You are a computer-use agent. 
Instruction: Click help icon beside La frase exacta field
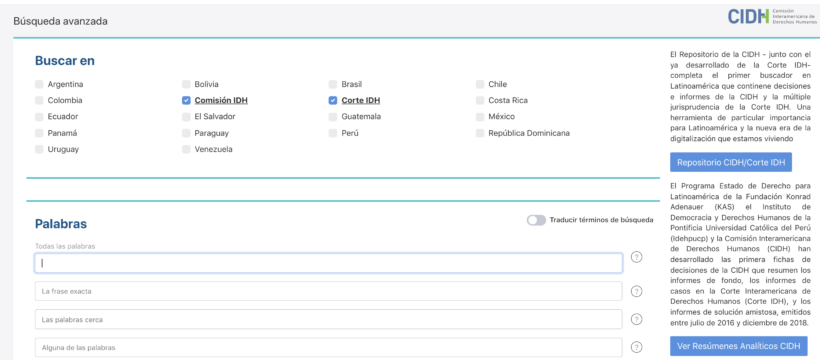(636, 291)
